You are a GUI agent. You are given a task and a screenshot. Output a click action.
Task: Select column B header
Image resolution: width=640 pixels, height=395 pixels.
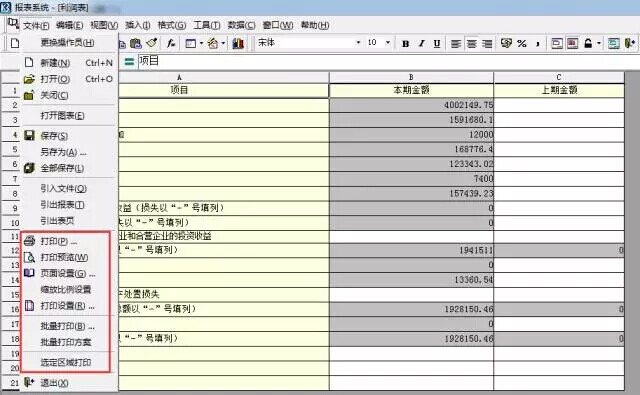[411, 77]
